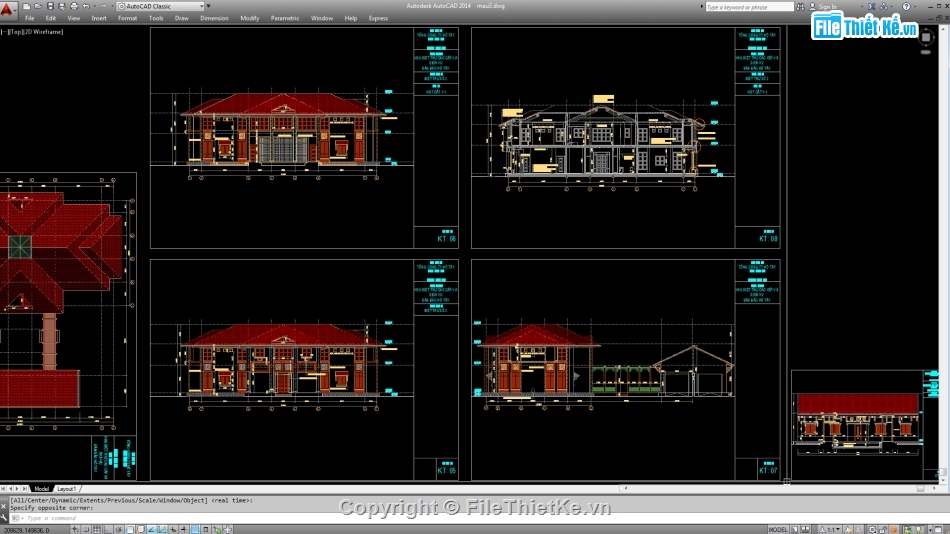The width and height of the screenshot is (950, 534).
Task: Close the command line window
Action: (x=4, y=506)
